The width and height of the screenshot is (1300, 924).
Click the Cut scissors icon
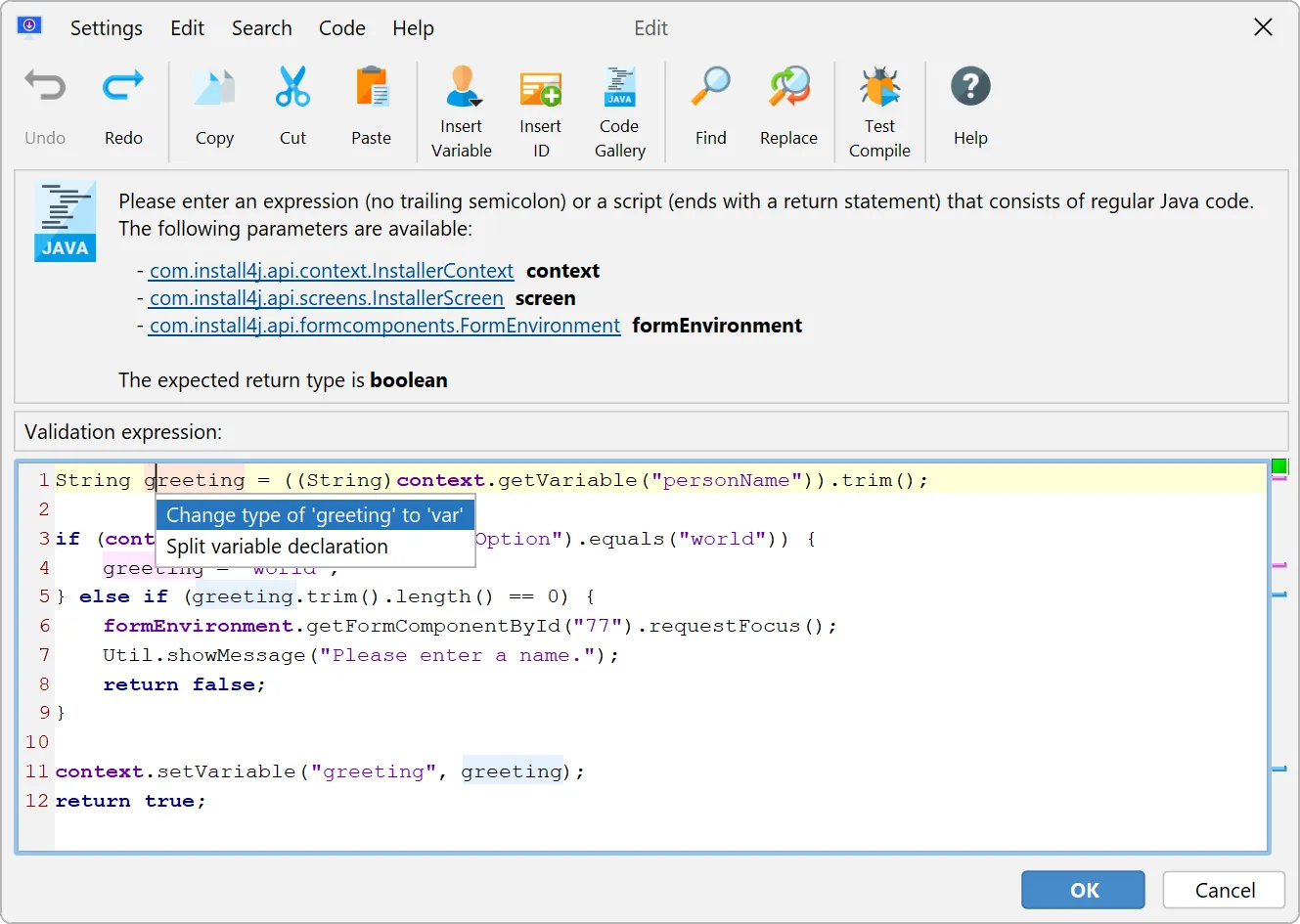pos(292,87)
